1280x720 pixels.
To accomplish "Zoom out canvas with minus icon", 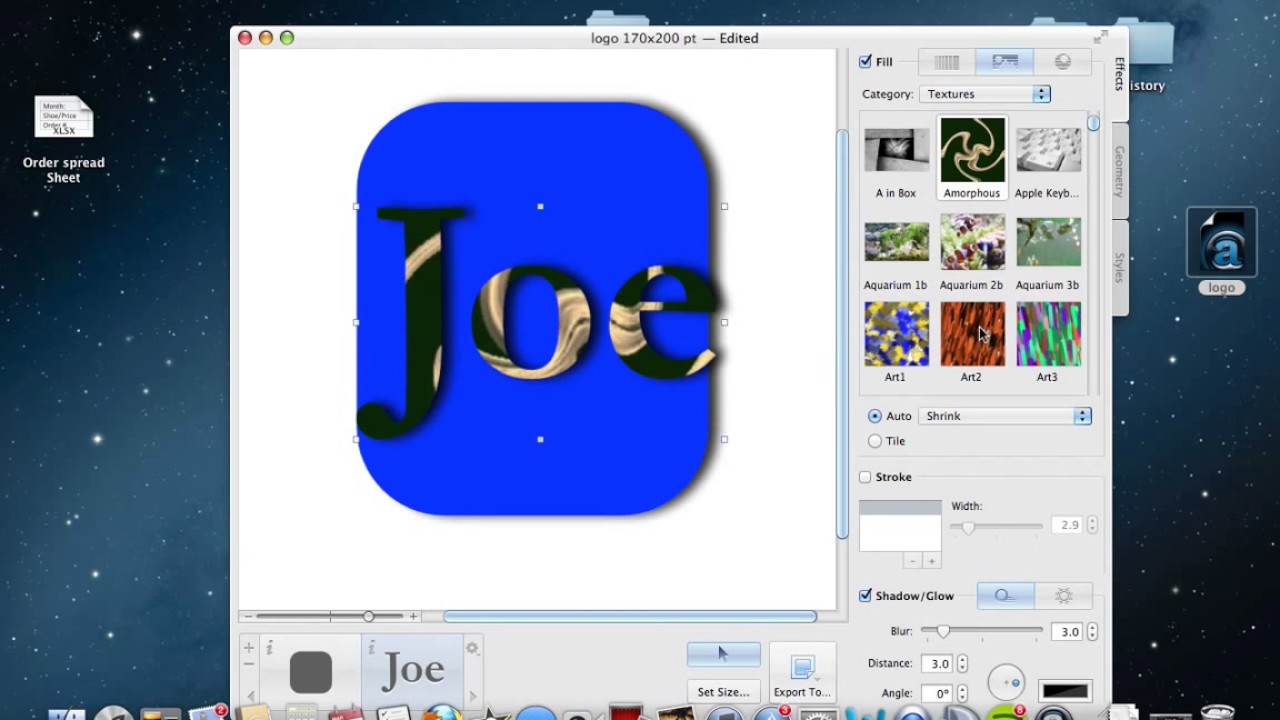I will click(x=248, y=617).
